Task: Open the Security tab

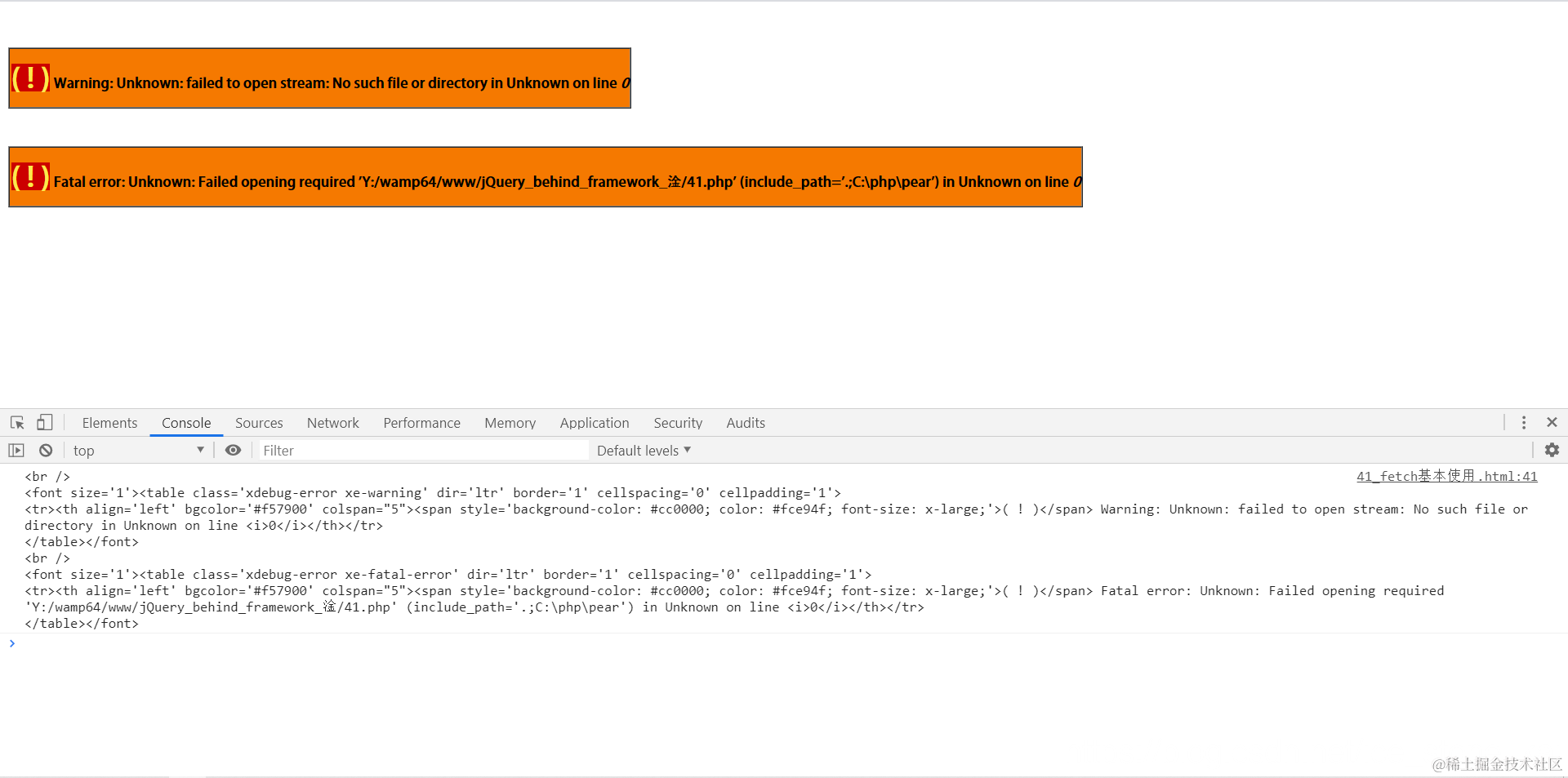Action: tap(678, 423)
